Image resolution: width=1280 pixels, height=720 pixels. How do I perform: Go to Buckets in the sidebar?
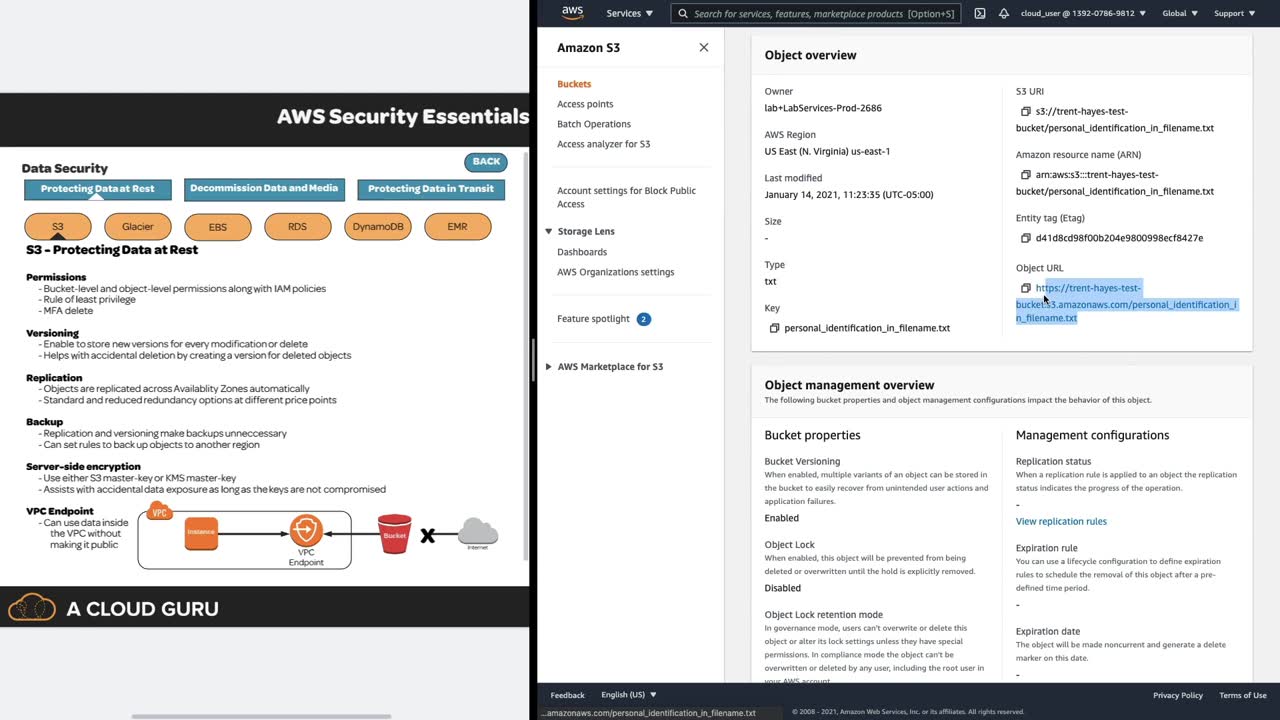pos(574,84)
